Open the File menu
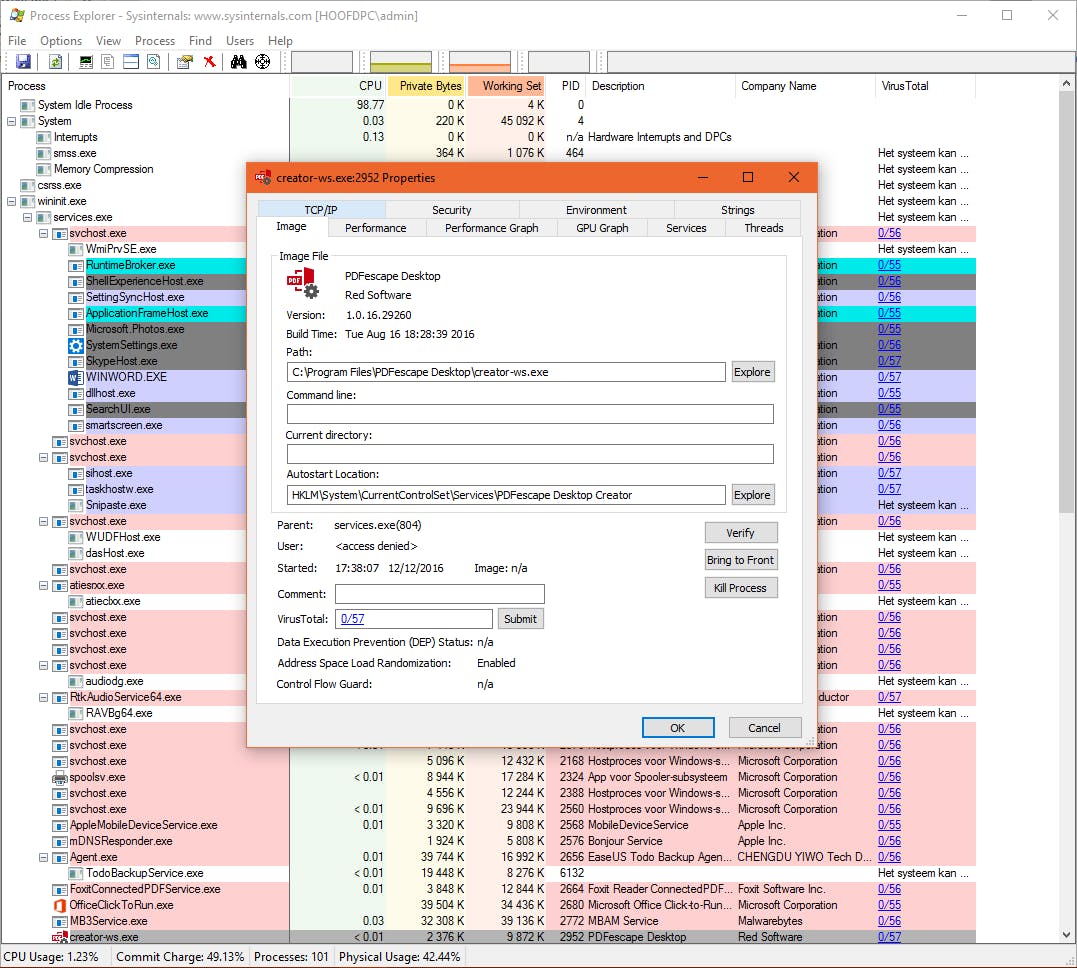This screenshot has height=968, width=1077. point(17,41)
